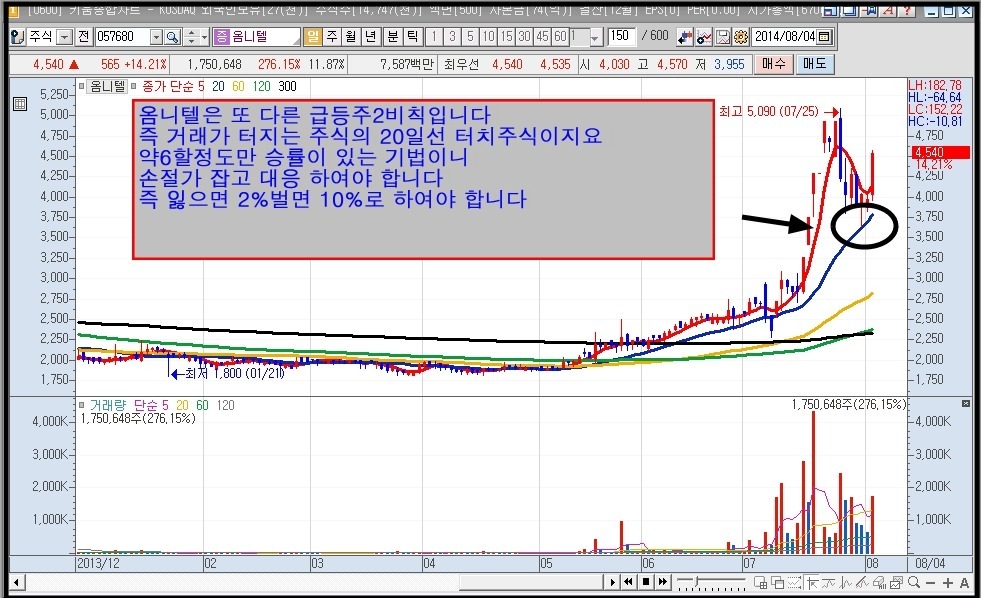The image size is (981, 598).
Task: Click the eraser icon in bottom toolbar
Action: pyautogui.click(x=880, y=583)
